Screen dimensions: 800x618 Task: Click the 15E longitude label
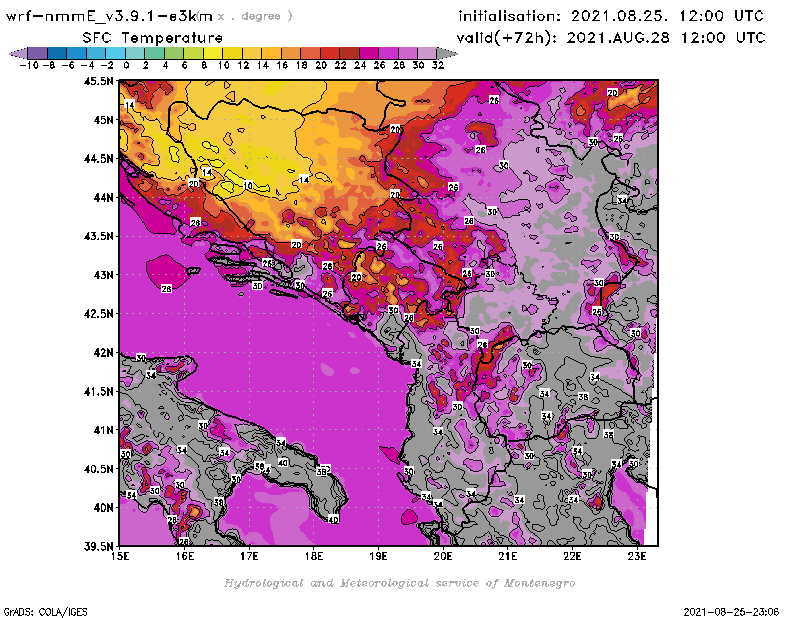click(x=120, y=556)
